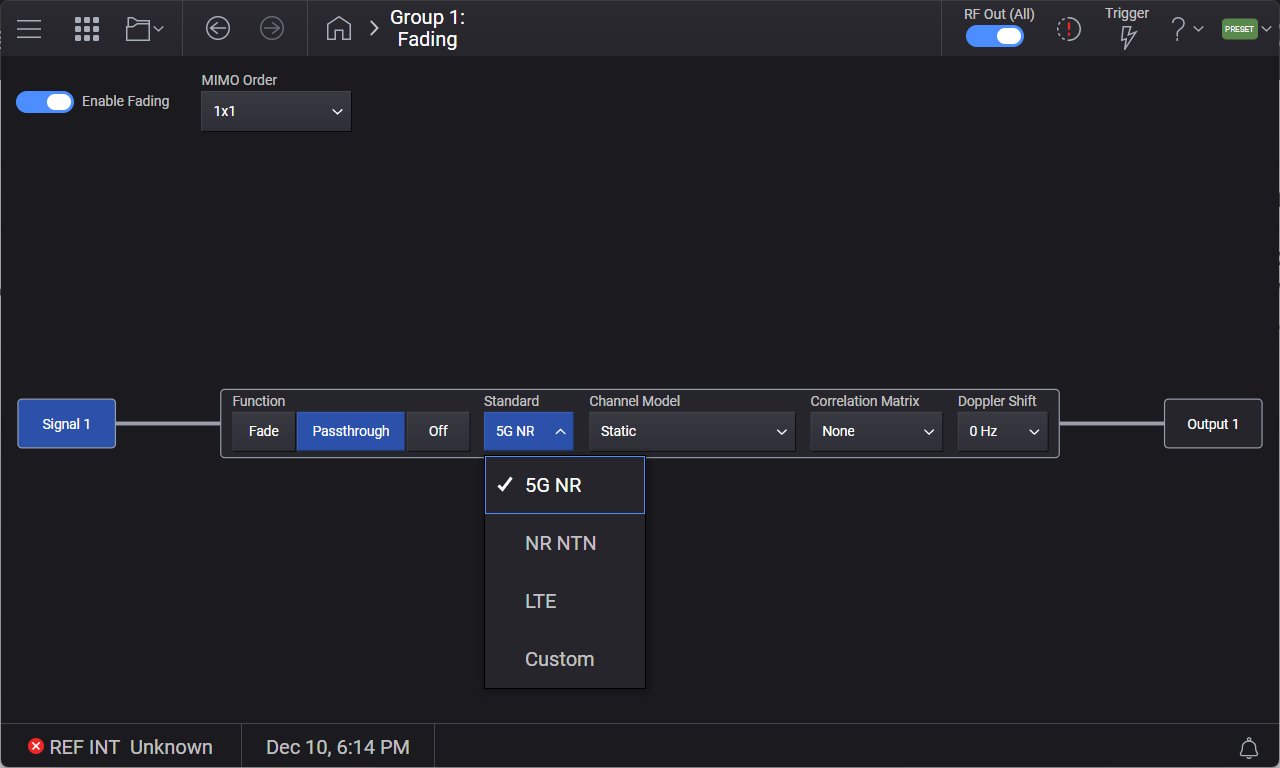The height and width of the screenshot is (768, 1280).
Task: Choose NR NTN from Standard list
Action: 561,544
